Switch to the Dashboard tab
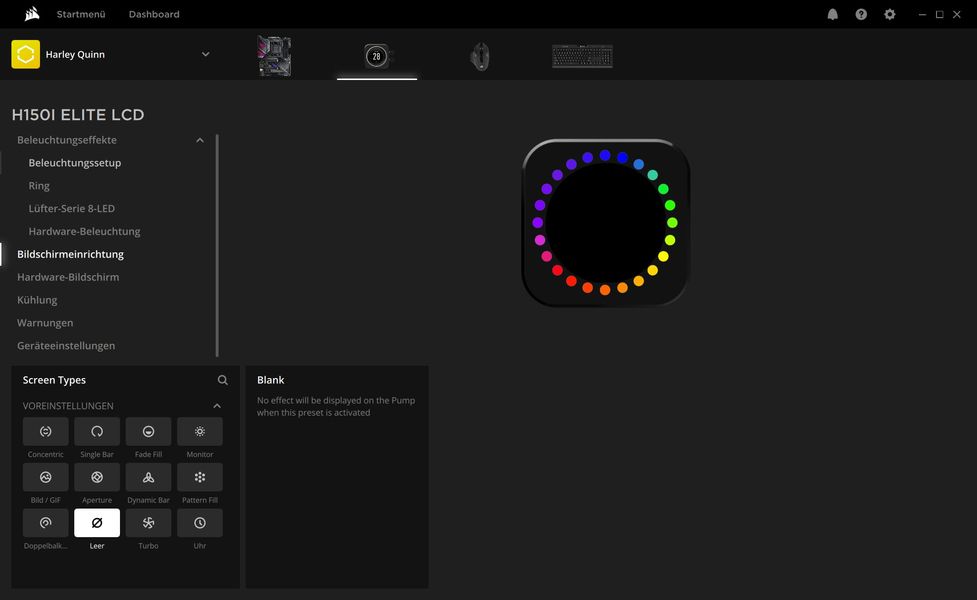Screen dimensions: 977x600 [154, 14]
